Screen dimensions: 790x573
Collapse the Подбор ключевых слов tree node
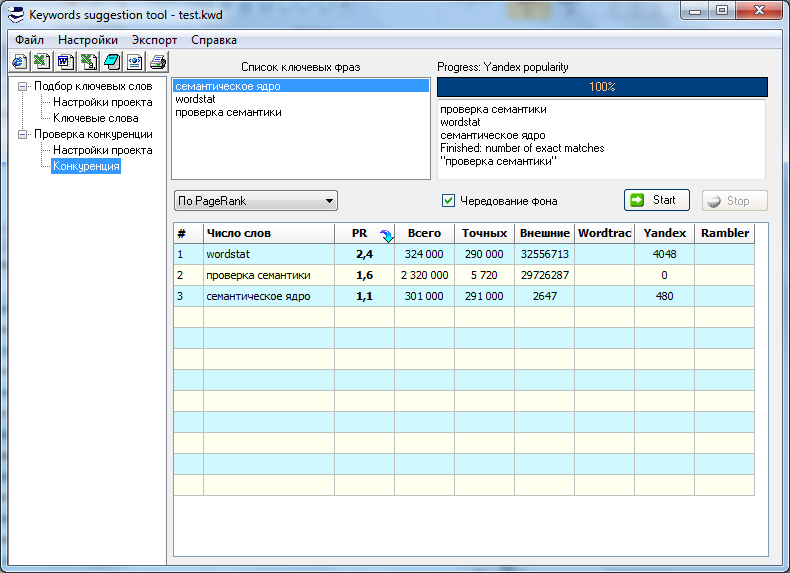click(x=23, y=86)
